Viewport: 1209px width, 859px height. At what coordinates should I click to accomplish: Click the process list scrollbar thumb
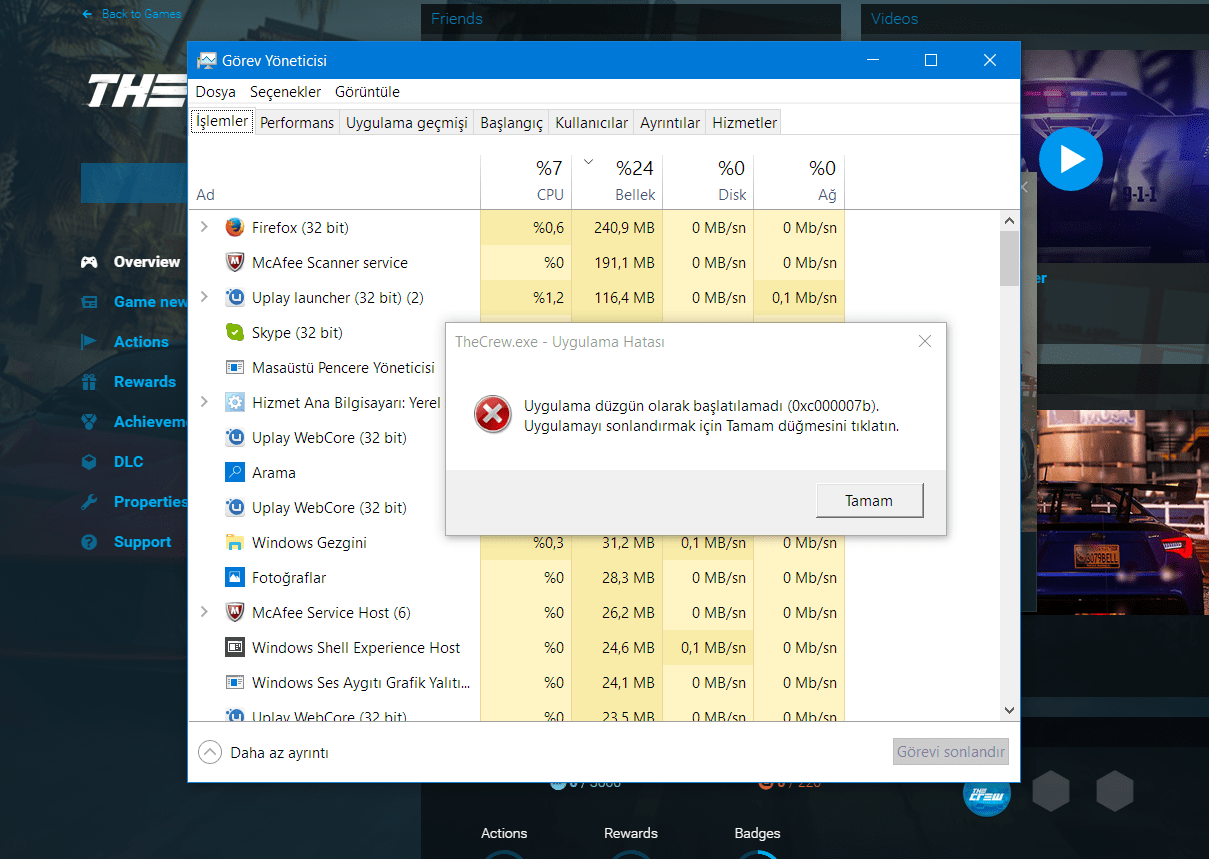pos(1009,259)
